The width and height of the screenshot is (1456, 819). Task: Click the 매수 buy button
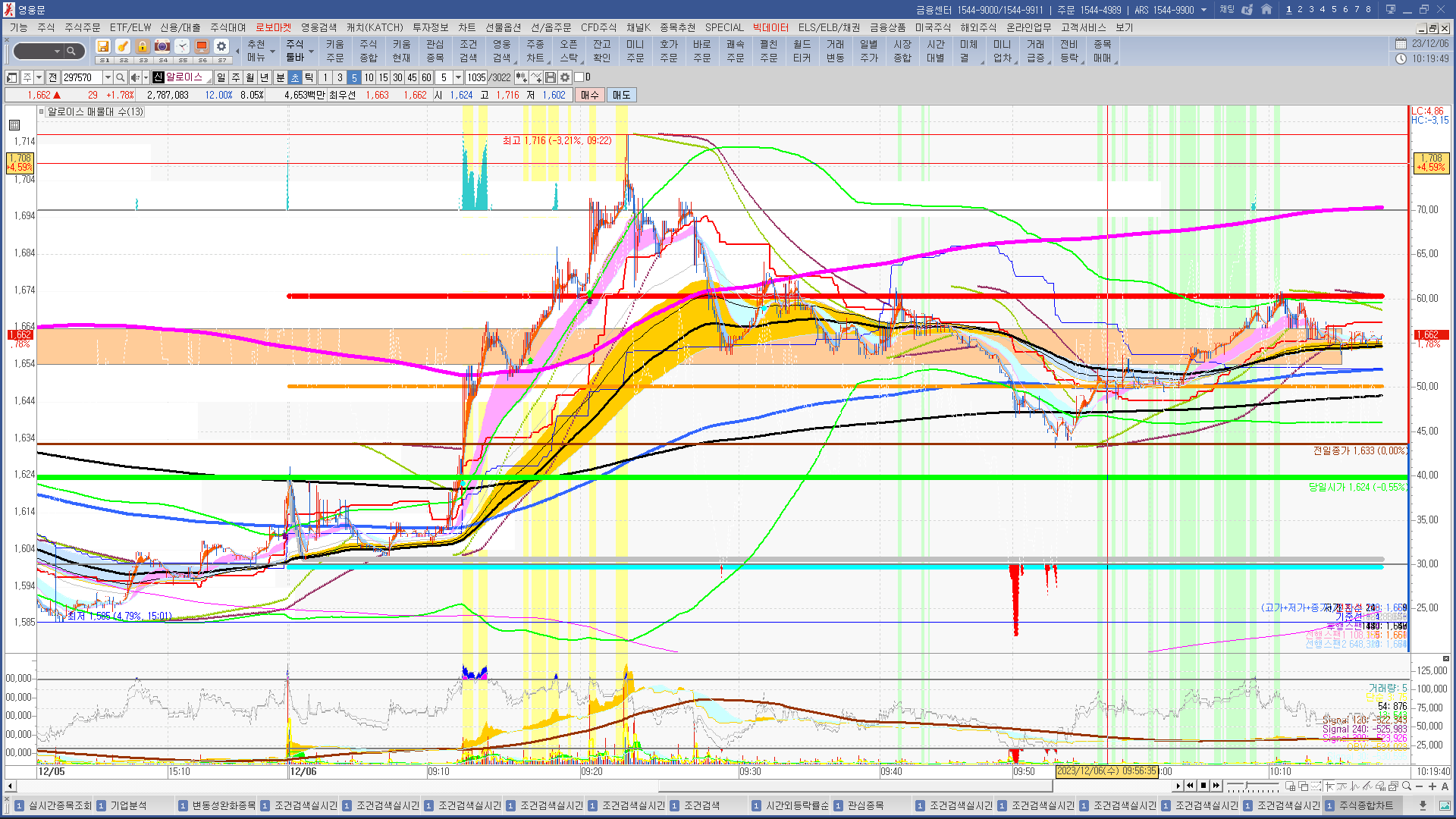(x=590, y=95)
